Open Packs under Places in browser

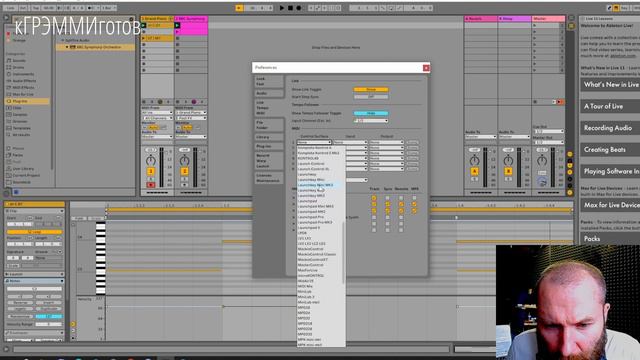18,155
